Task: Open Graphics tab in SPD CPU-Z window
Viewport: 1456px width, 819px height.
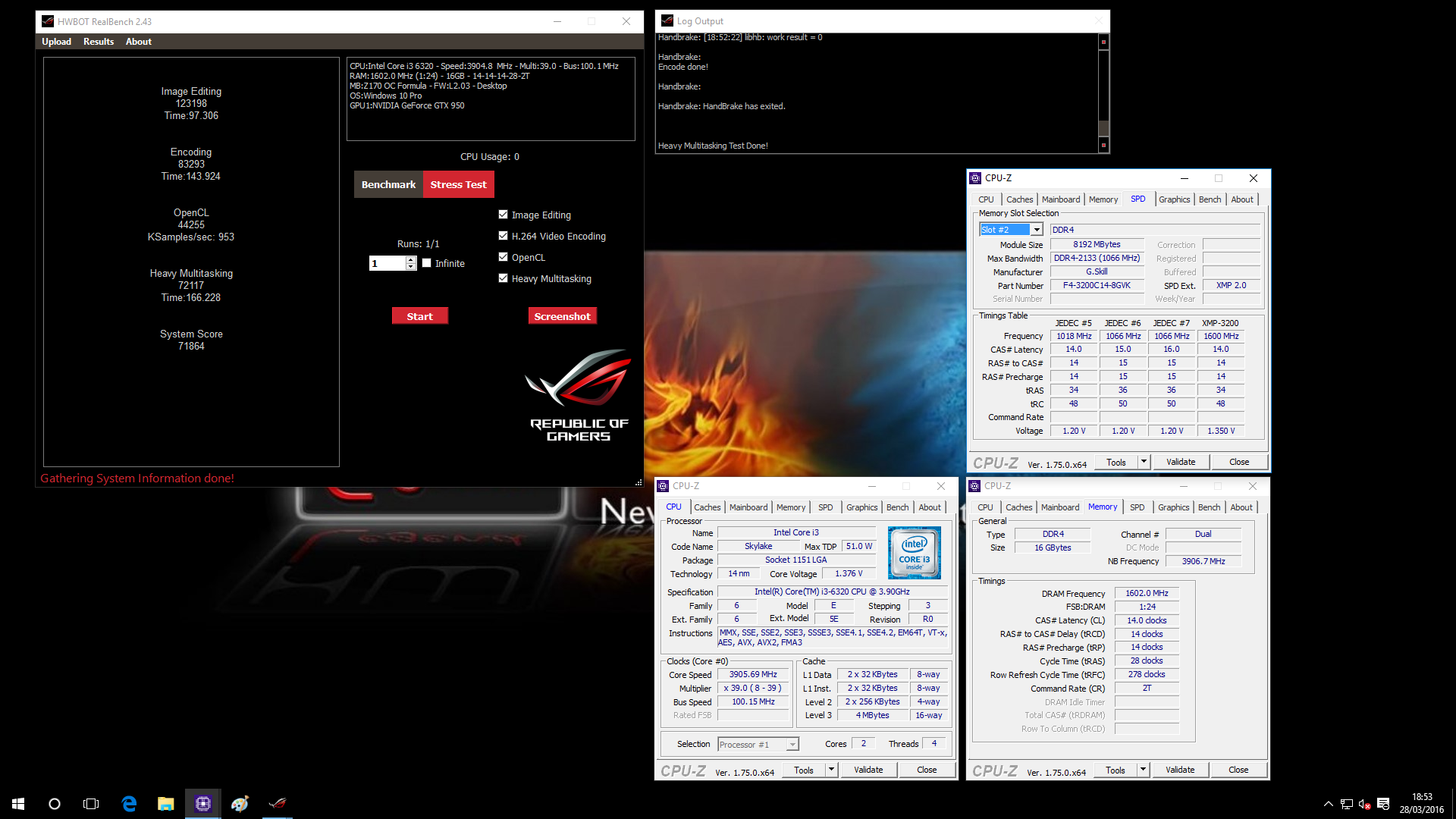Action: click(1174, 199)
